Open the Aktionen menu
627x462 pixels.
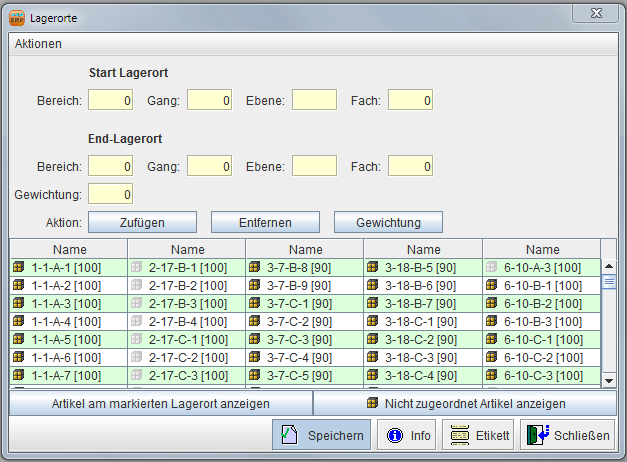(38, 44)
